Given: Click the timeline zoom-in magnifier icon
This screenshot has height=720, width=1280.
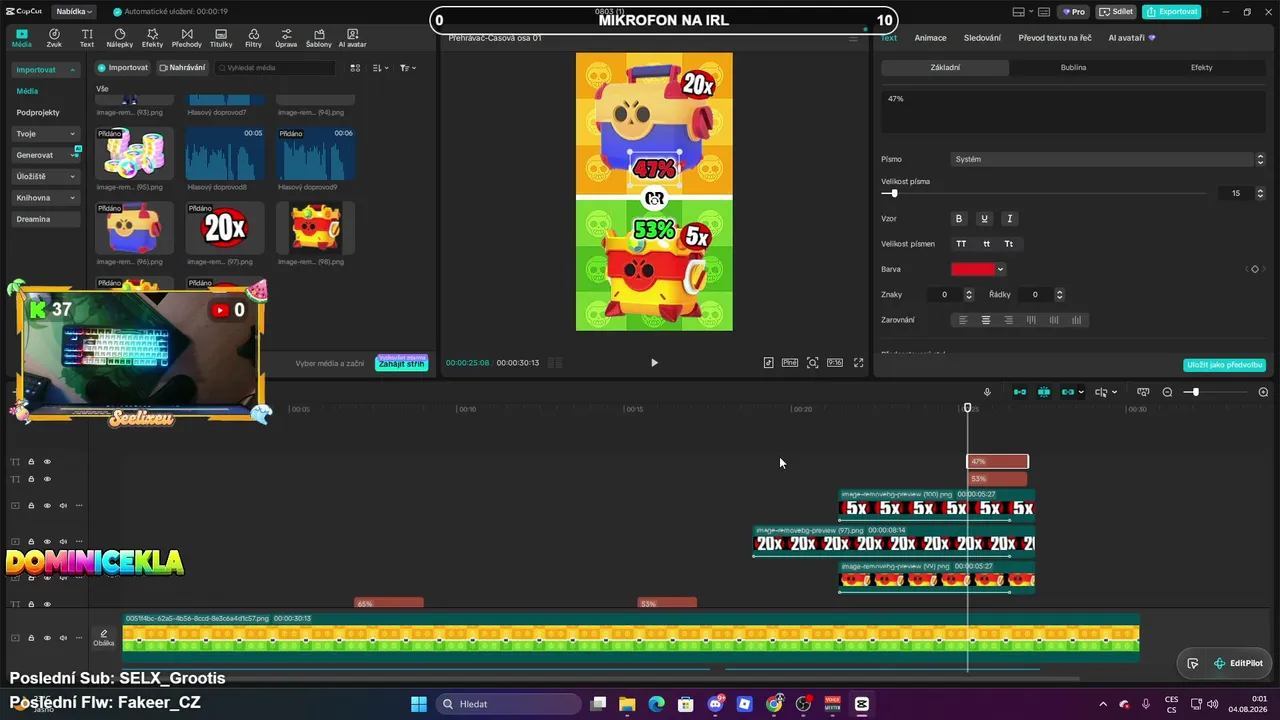Looking at the screenshot, I should 1263,392.
